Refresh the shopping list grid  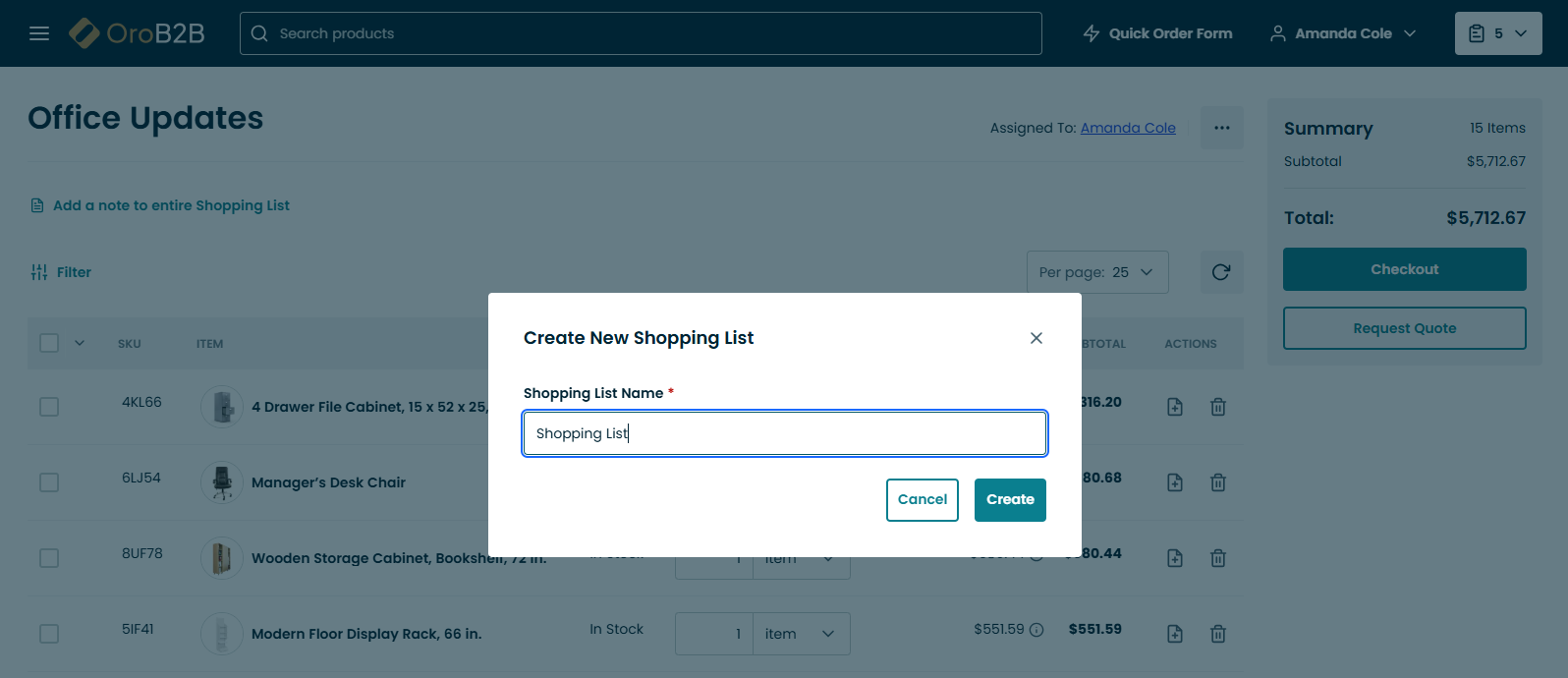tap(1221, 272)
